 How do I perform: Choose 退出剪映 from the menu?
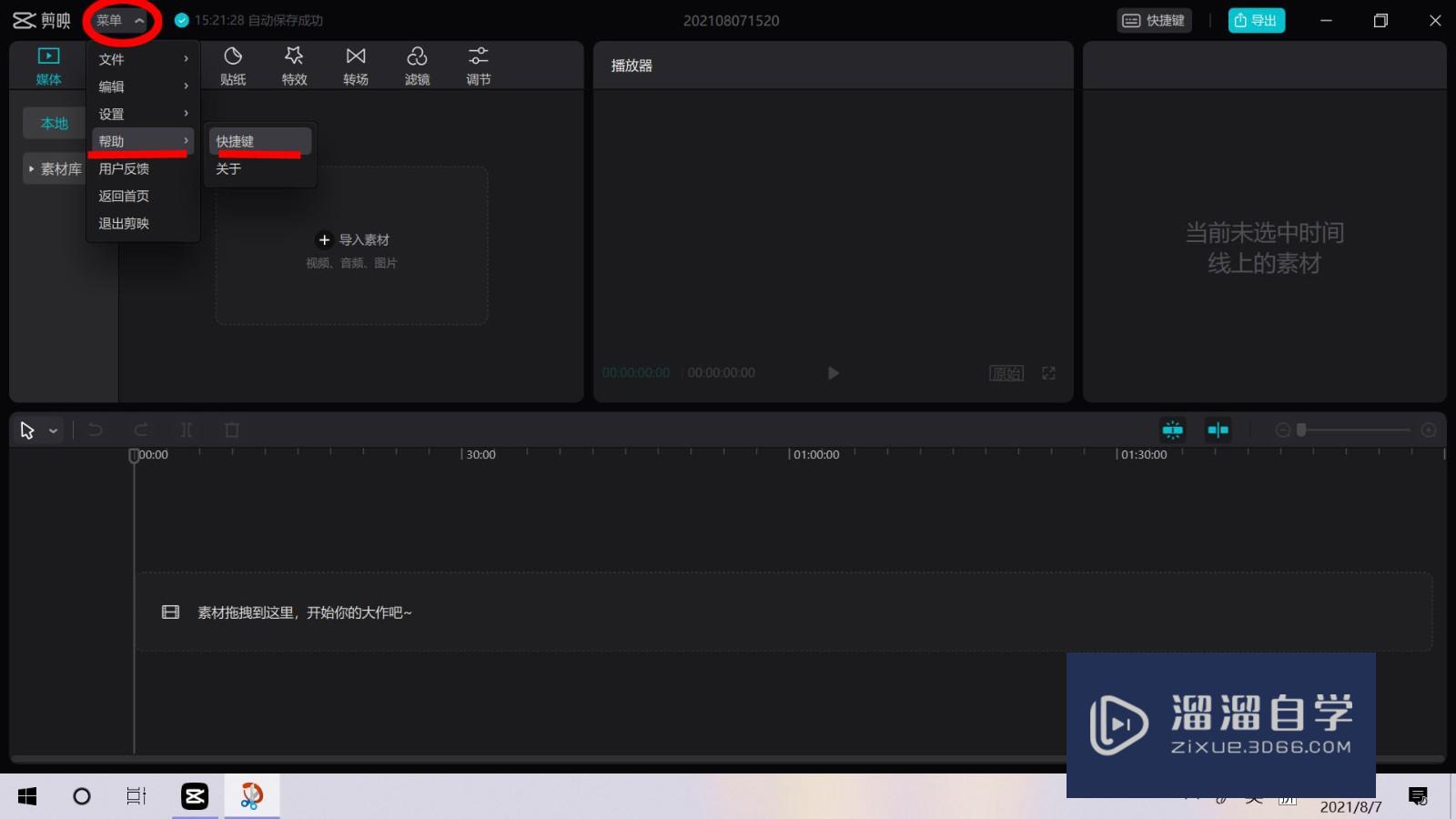[143, 223]
